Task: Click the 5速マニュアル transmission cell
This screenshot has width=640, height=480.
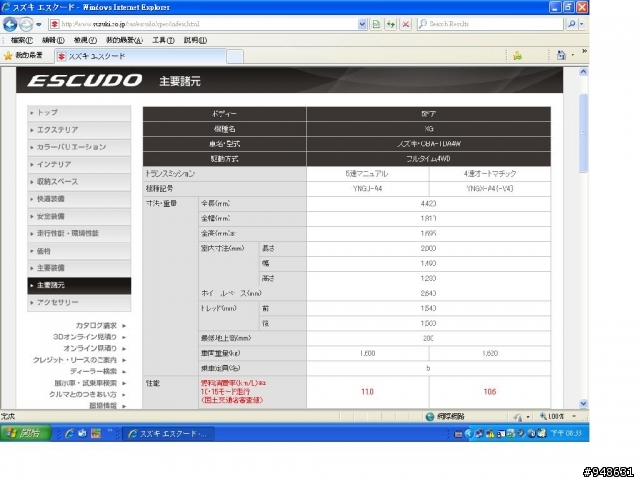Action: tap(367, 173)
